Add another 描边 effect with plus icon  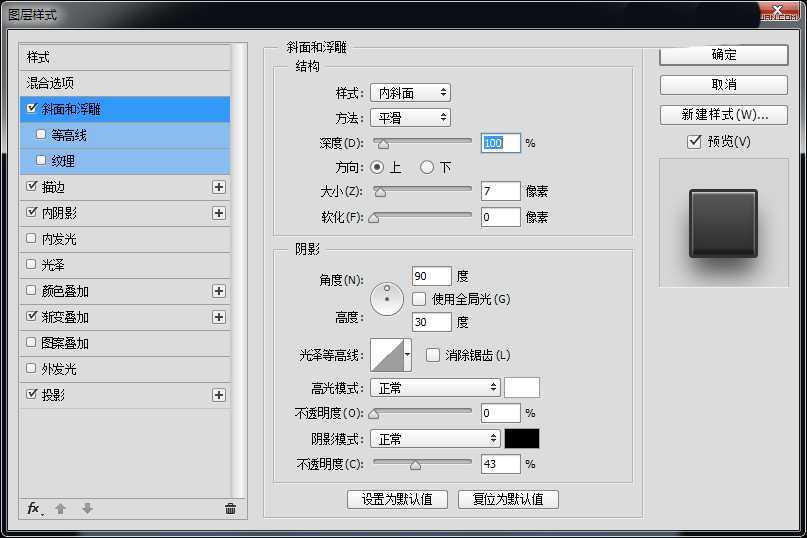pos(219,187)
